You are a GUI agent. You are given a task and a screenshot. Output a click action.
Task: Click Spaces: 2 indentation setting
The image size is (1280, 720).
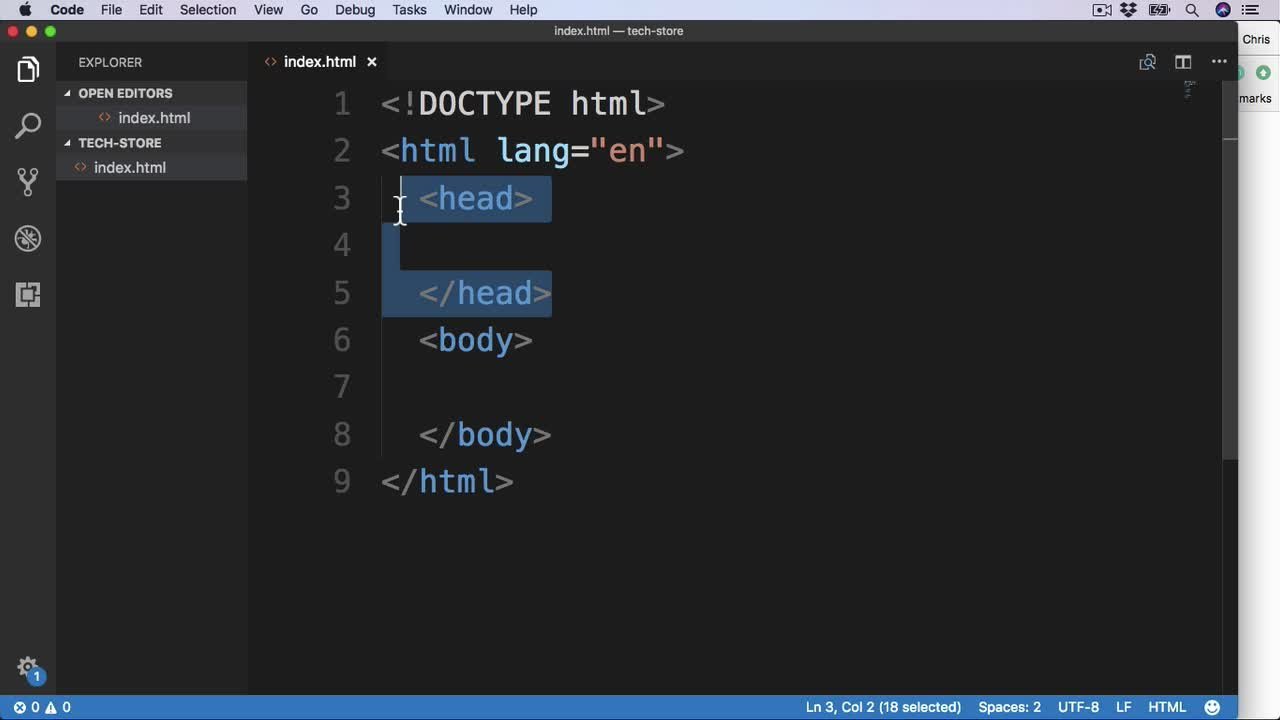[1009, 707]
